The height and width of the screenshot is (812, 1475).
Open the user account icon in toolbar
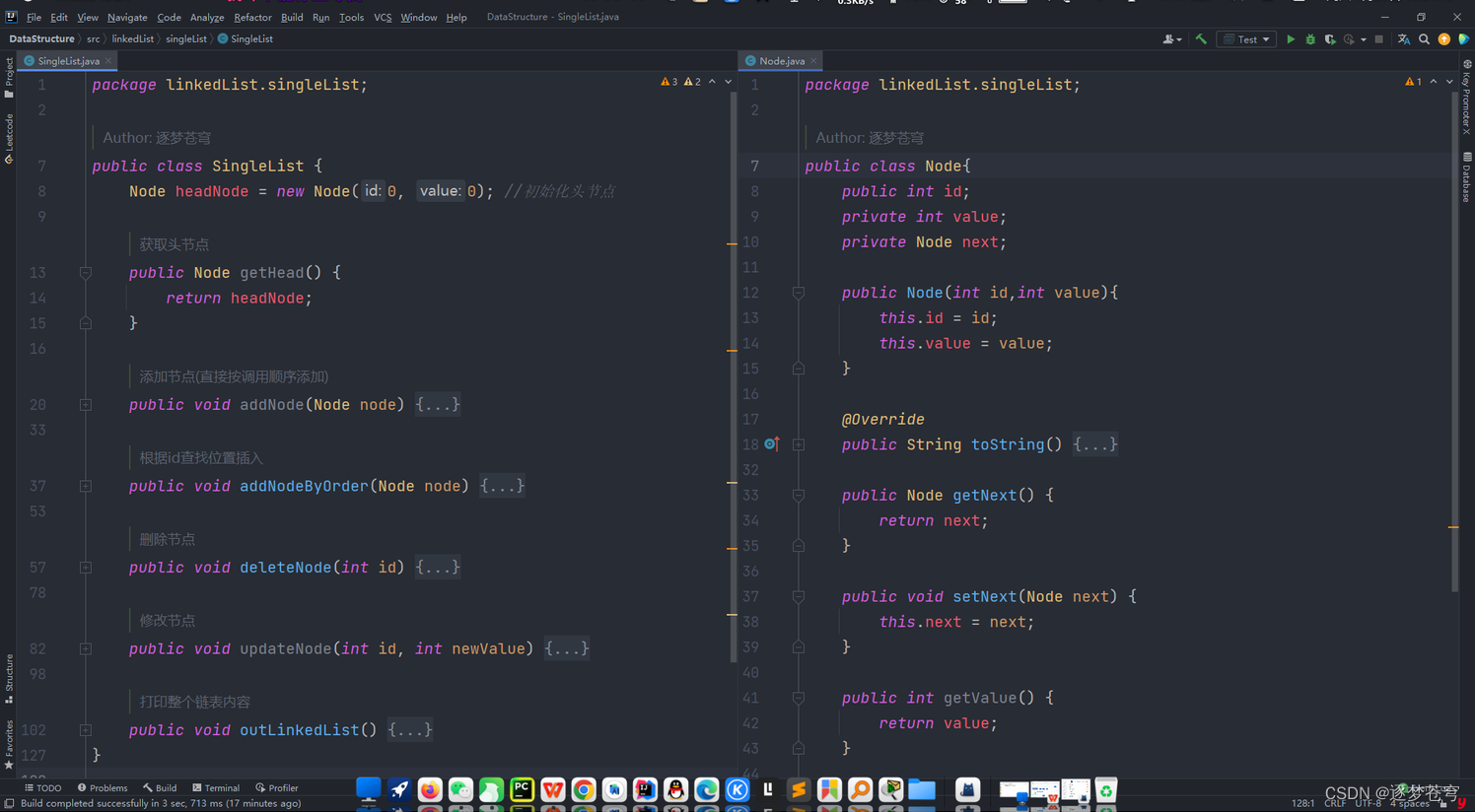pos(1171,39)
